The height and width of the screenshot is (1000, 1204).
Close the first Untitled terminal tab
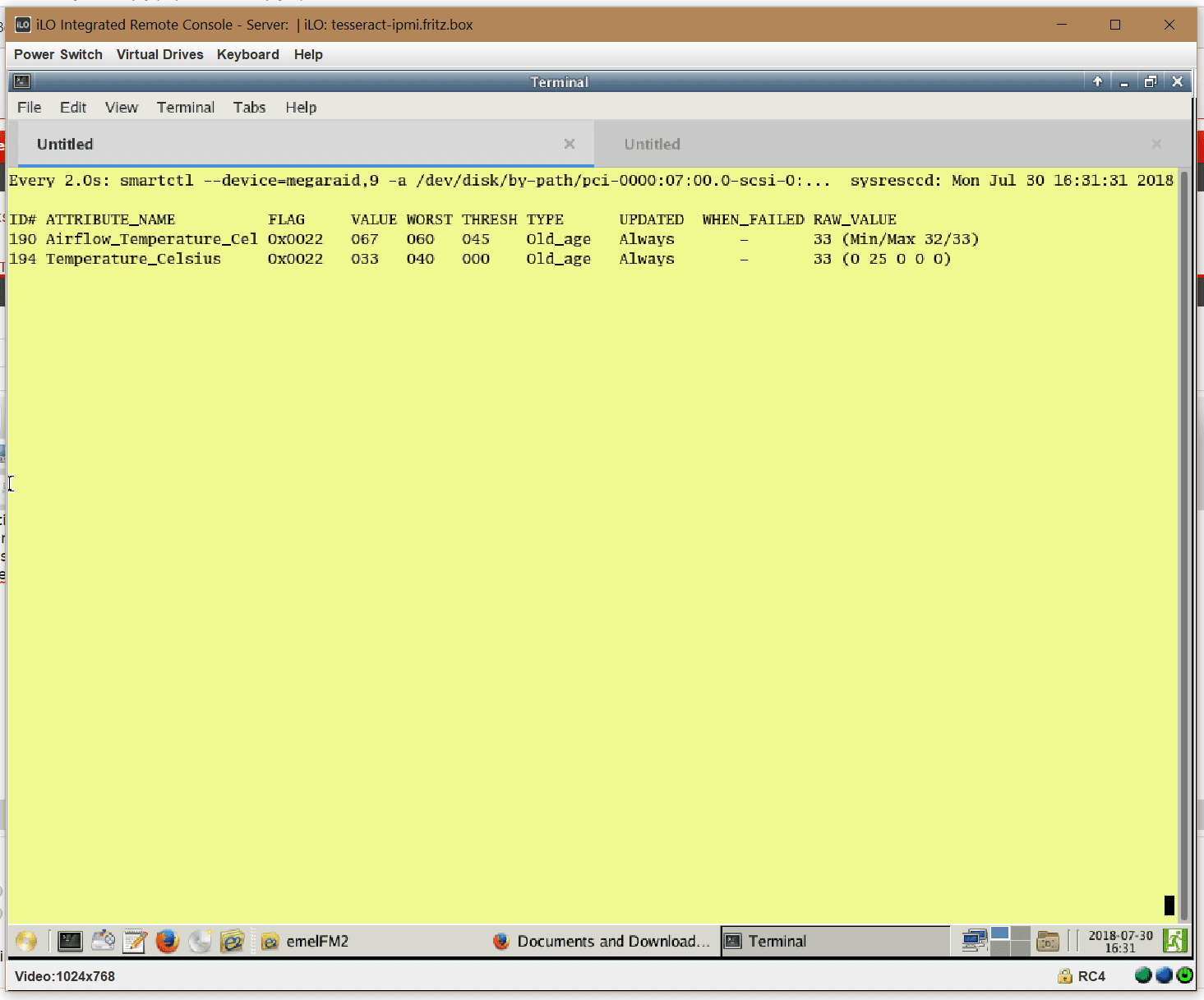570,144
